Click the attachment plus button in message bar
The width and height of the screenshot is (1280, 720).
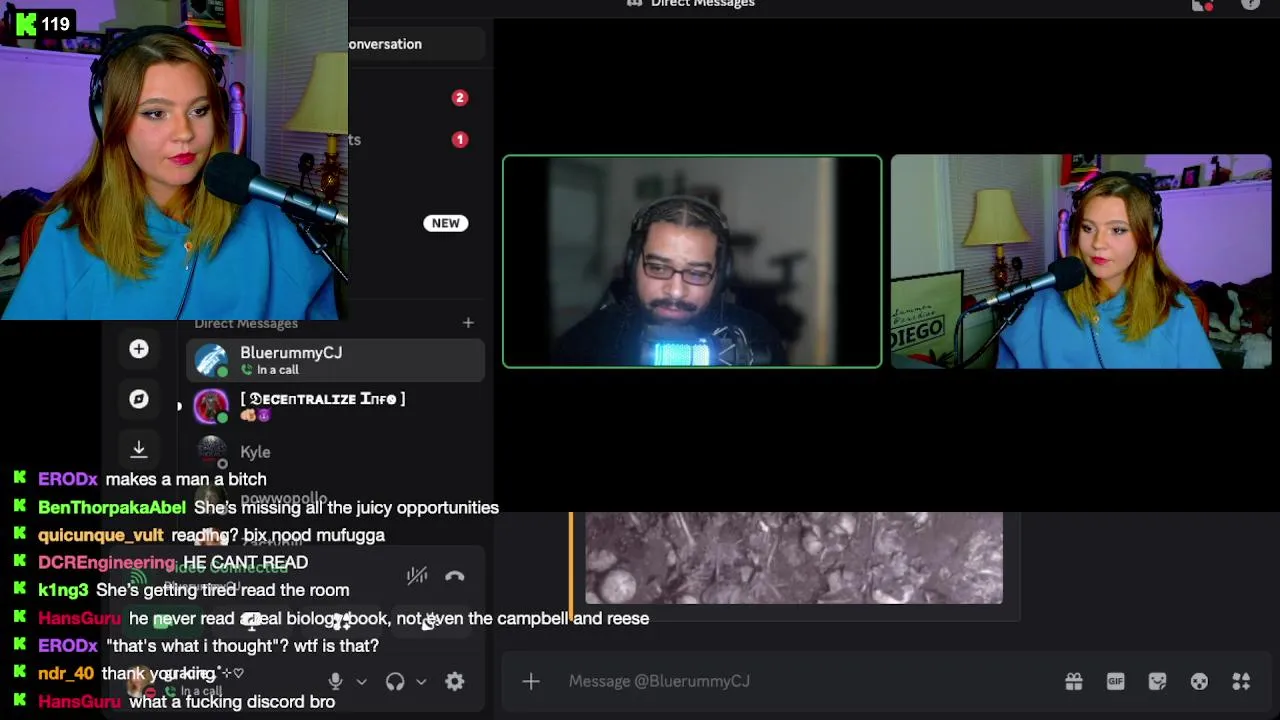click(531, 681)
